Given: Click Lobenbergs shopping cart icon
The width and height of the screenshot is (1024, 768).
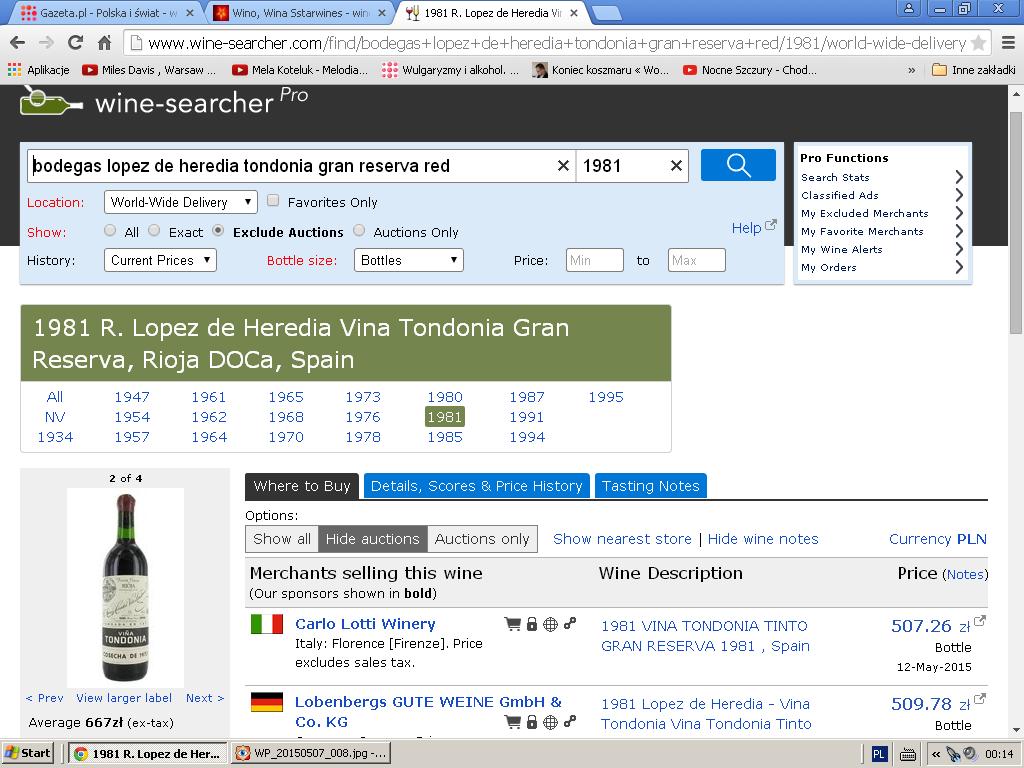Looking at the screenshot, I should coord(513,722).
